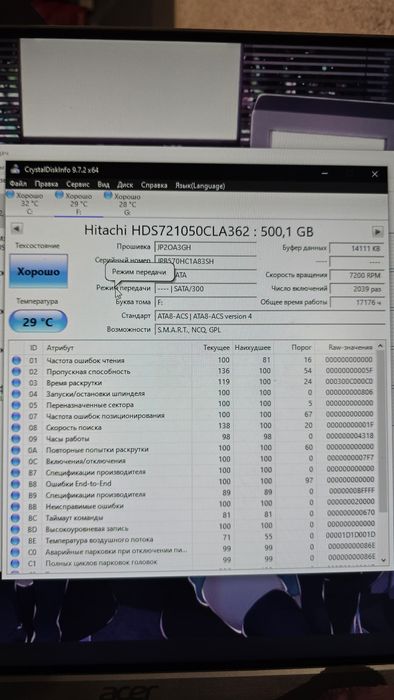Open the Сервис menu
Screen dimensions: 394x700
point(78,184)
